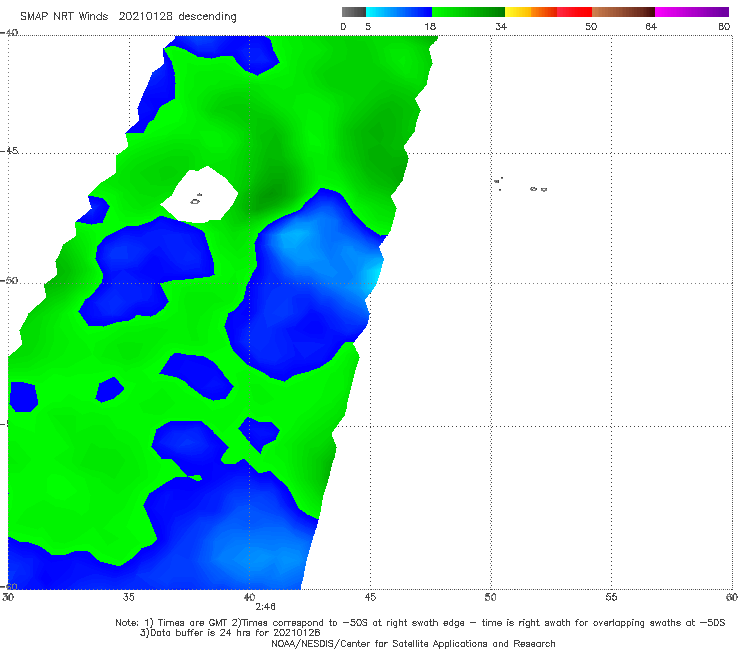Screen dimensions: 740x650
Task: Click the swath time label '2:46'
Action: [265, 607]
